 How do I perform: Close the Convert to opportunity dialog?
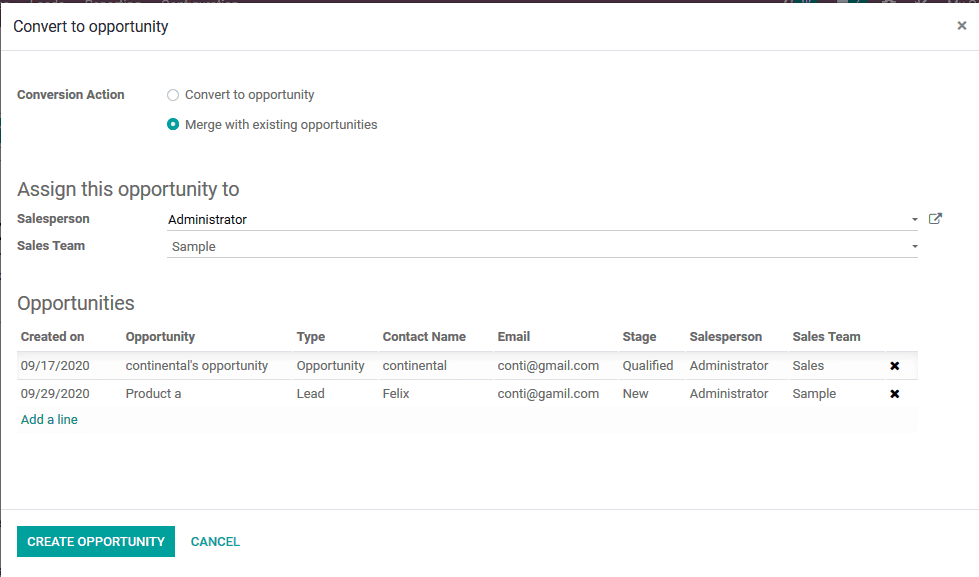961,25
